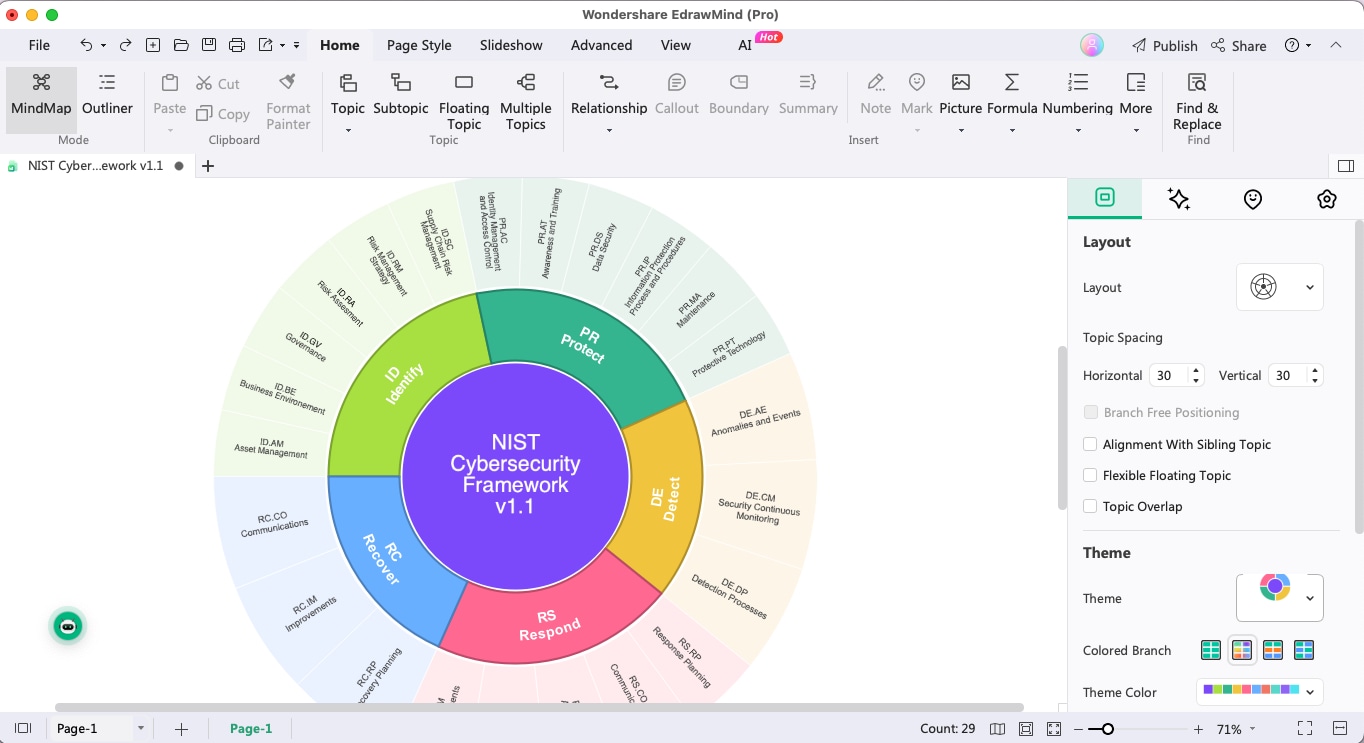Click the Share button
1364x743 pixels.
[x=1239, y=45]
